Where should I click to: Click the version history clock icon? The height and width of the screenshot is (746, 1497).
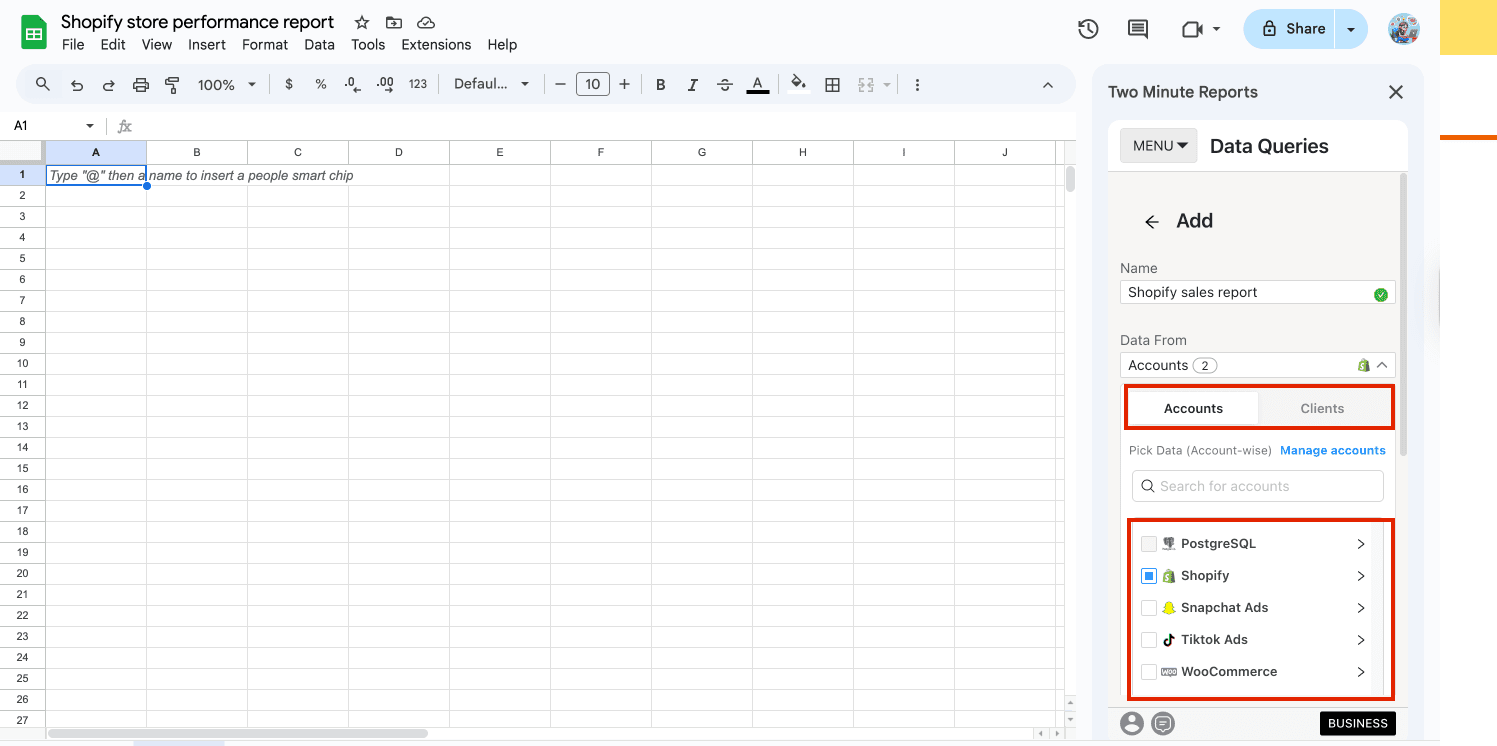(x=1088, y=29)
